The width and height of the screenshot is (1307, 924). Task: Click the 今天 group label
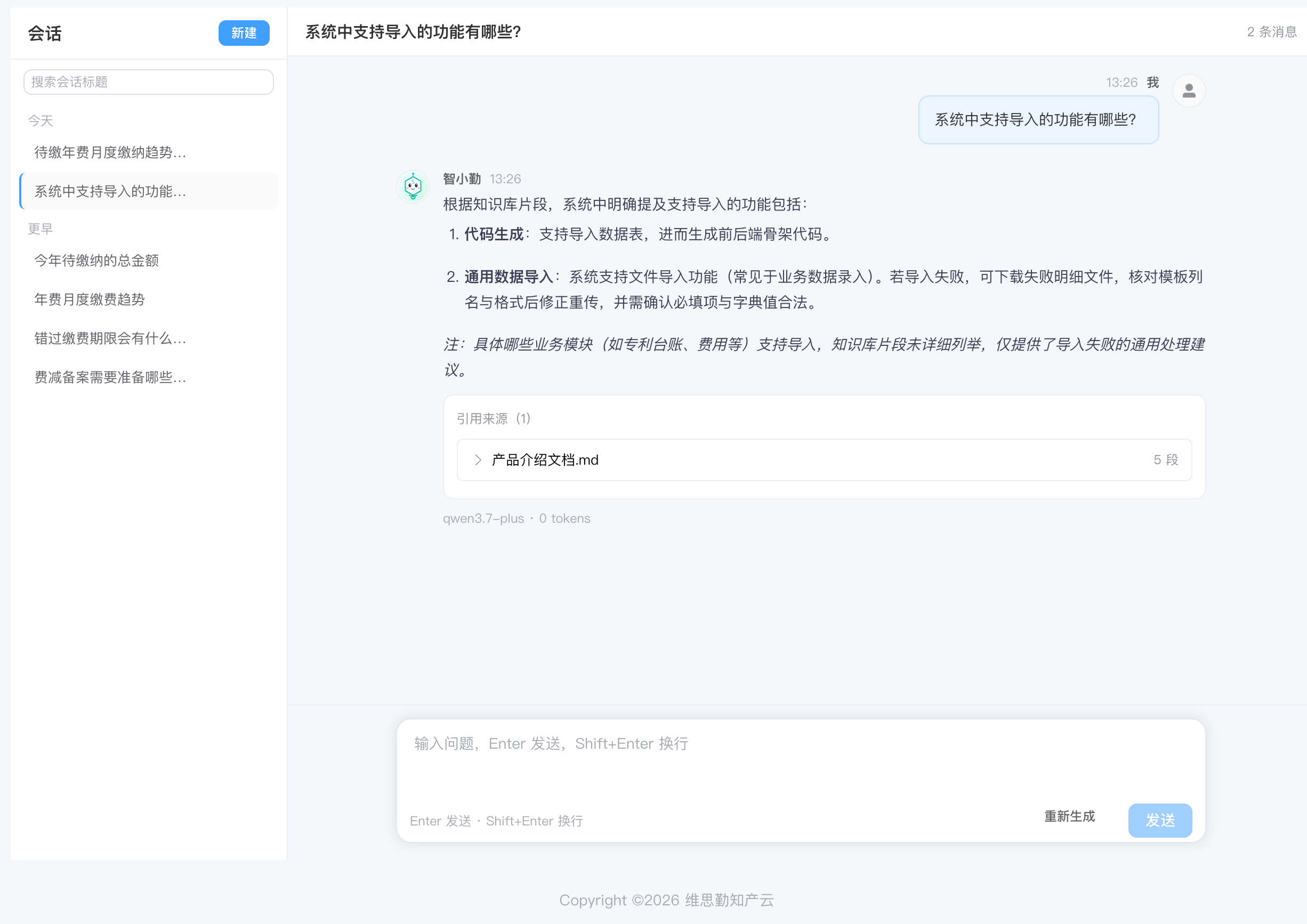[x=41, y=120]
